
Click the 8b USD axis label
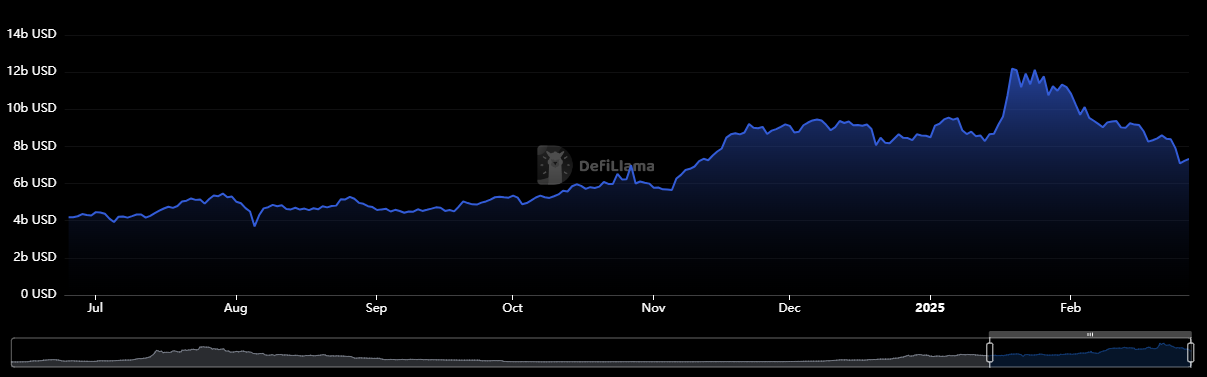click(x=34, y=146)
